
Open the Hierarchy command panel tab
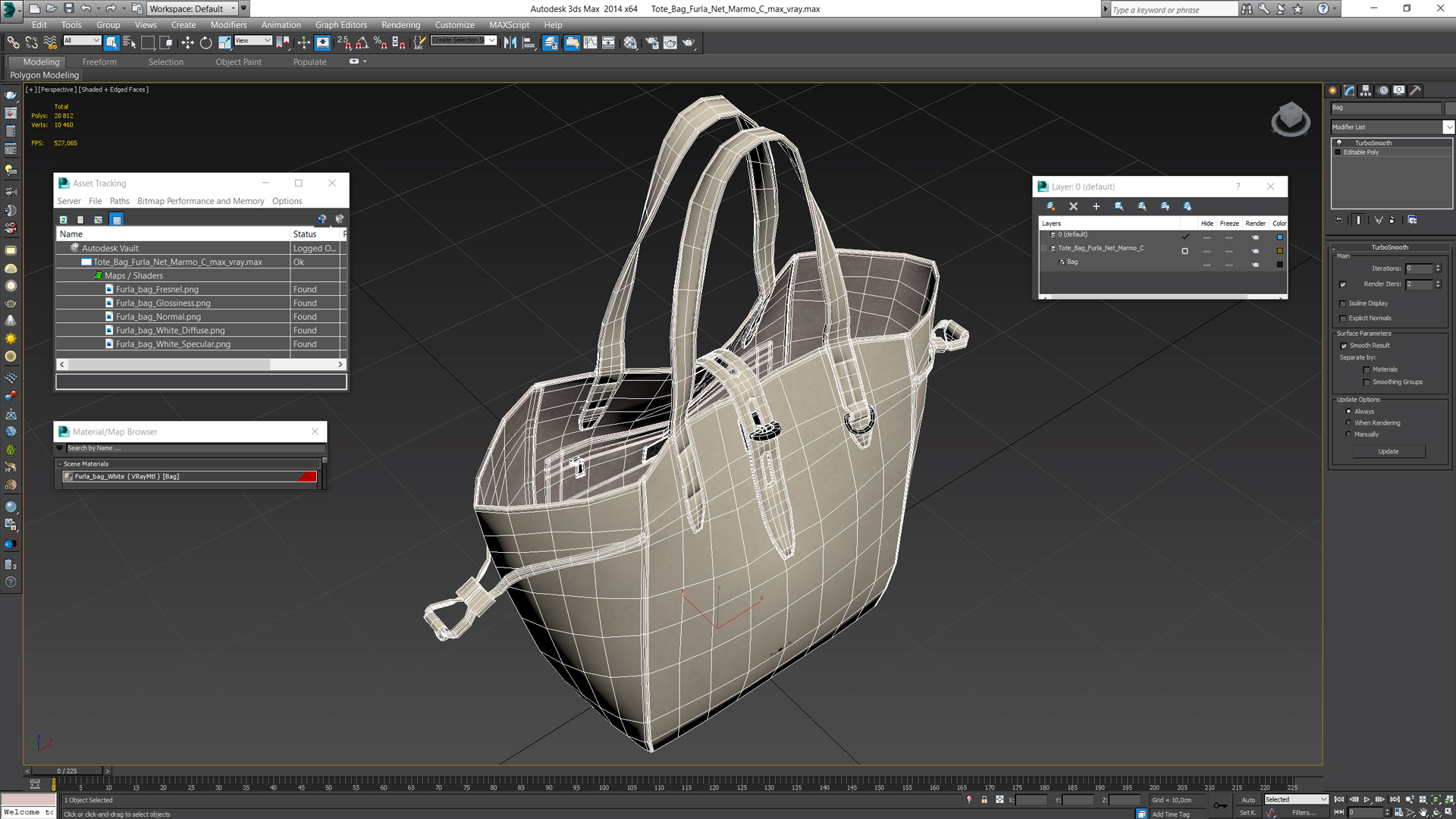[x=1366, y=90]
